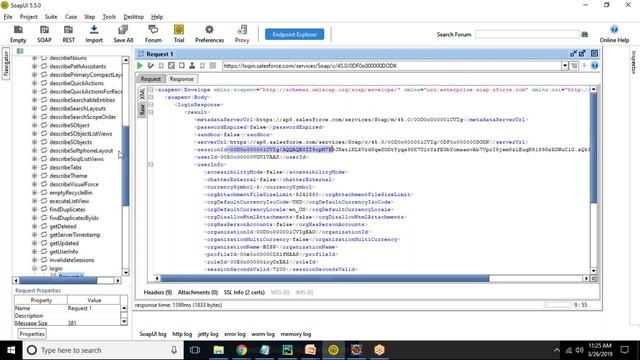The image size is (640, 360).
Task: Click the Windows Start button
Action: tap(11, 350)
